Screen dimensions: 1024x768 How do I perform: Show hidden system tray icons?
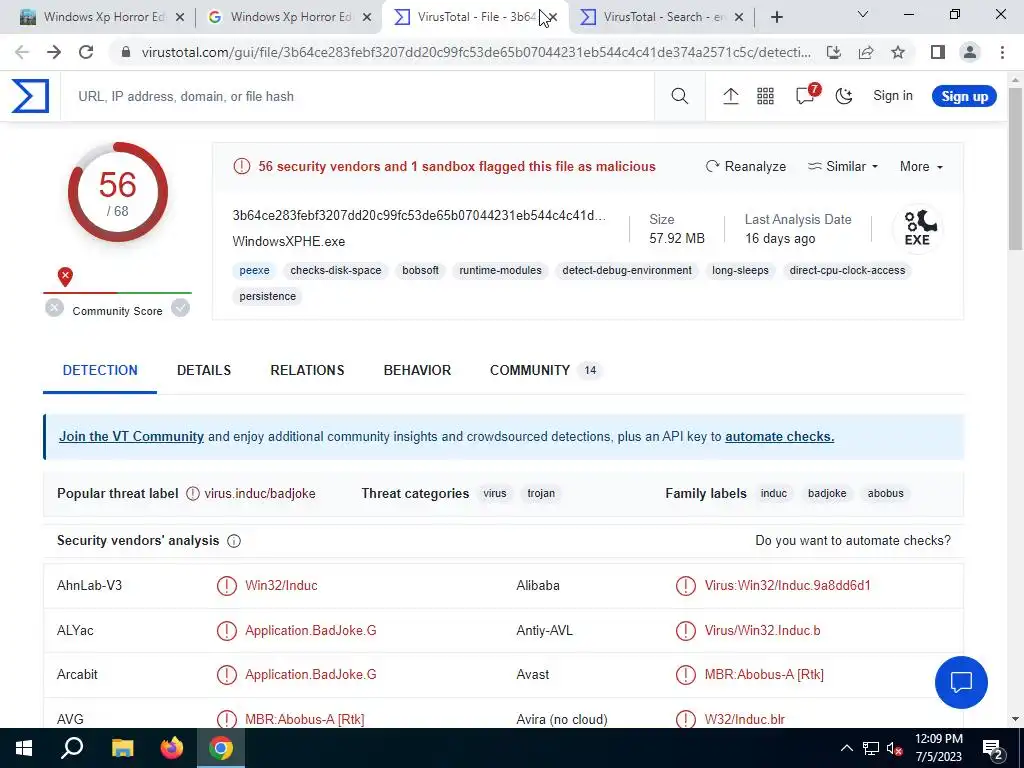tap(846, 748)
